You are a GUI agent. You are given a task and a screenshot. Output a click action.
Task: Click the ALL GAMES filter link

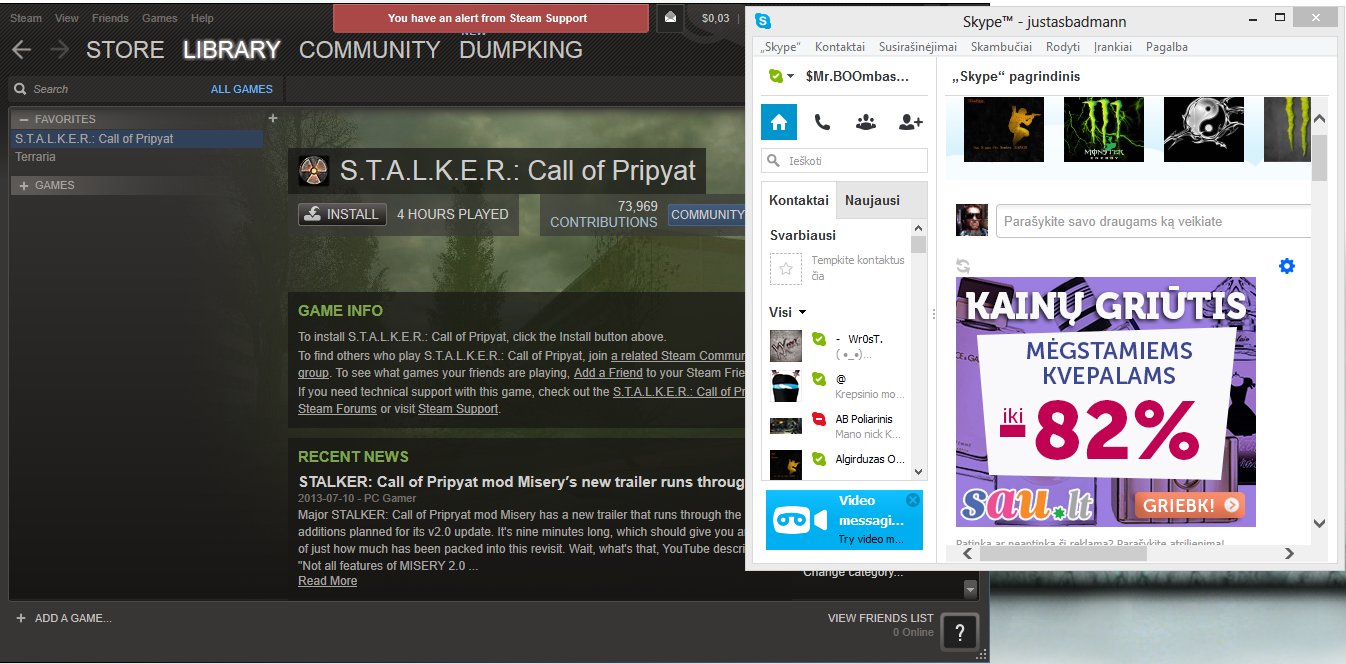pos(242,89)
